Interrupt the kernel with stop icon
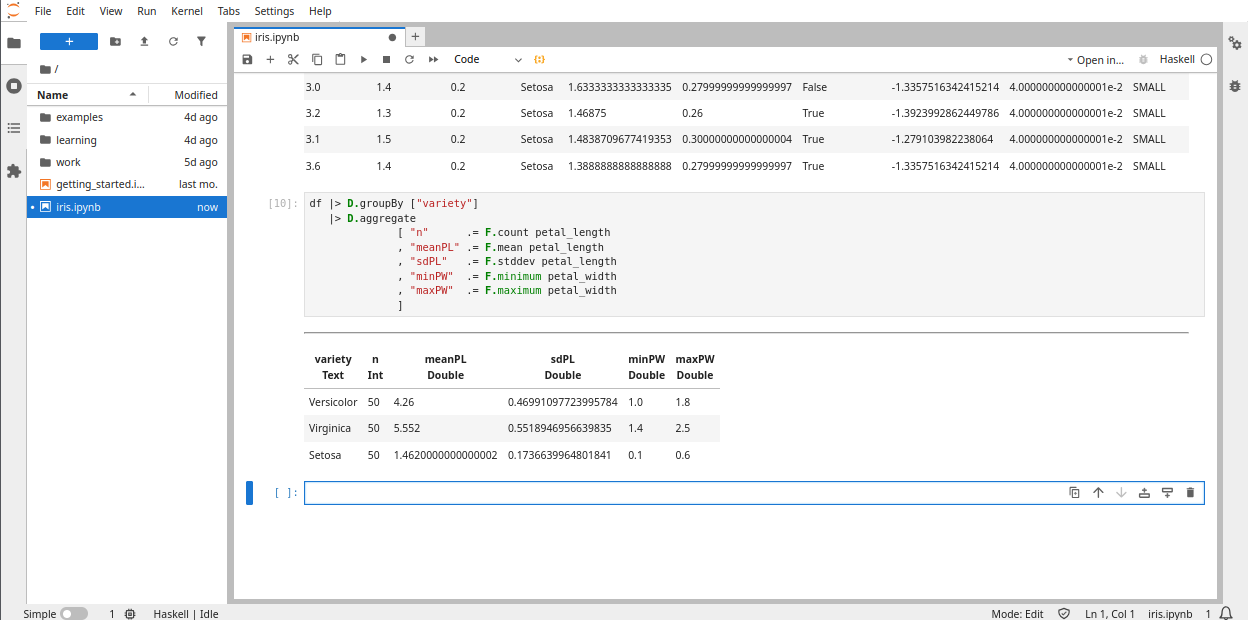This screenshot has width=1248, height=620. [386, 60]
